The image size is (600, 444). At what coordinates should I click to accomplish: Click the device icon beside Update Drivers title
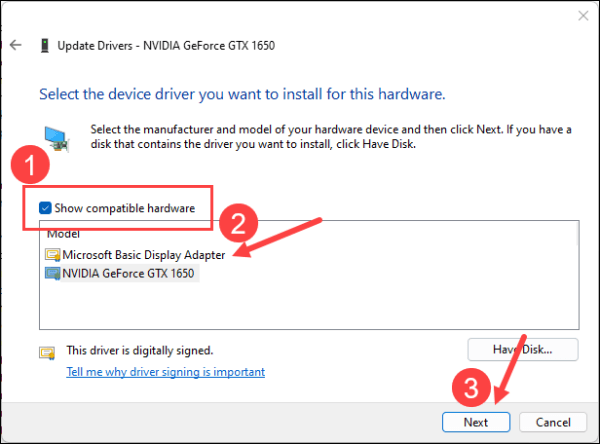coord(45,46)
